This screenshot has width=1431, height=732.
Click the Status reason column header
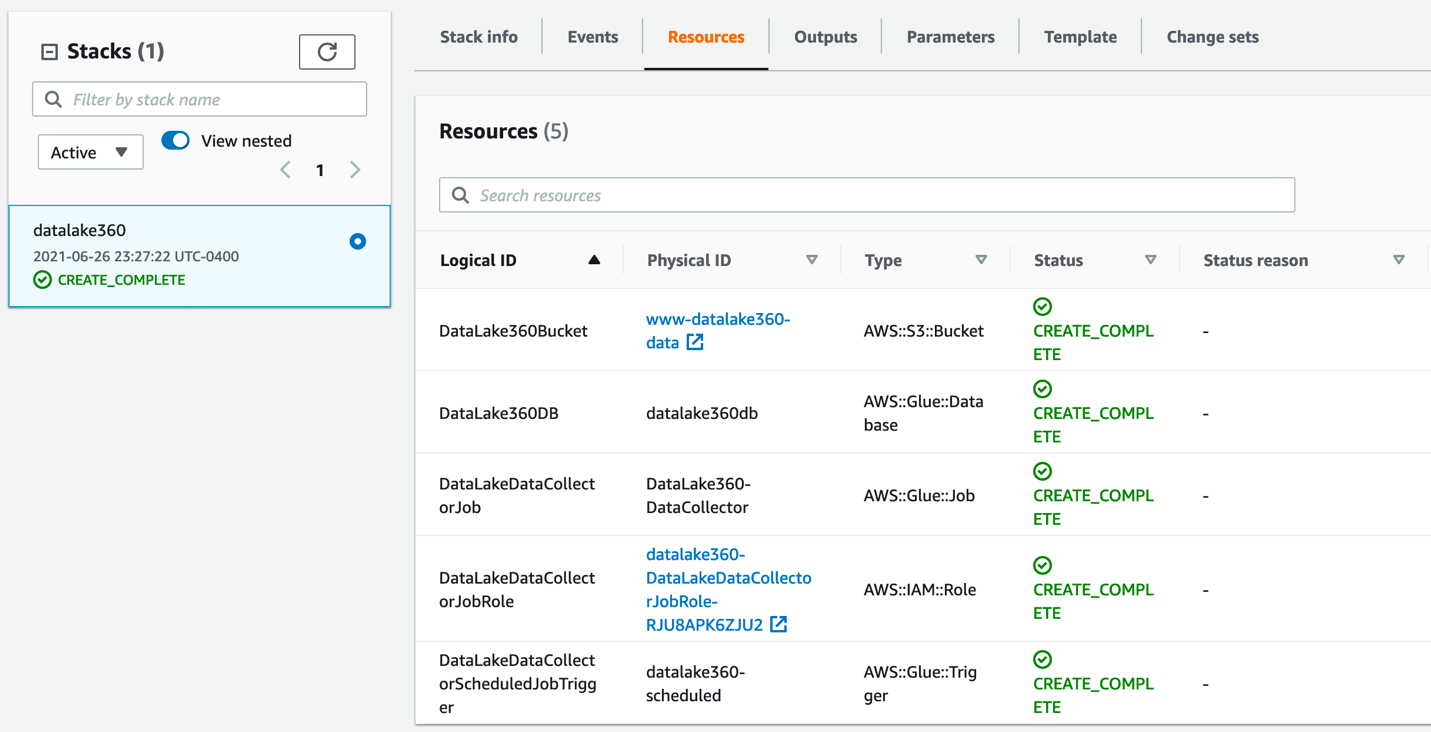[1255, 260]
